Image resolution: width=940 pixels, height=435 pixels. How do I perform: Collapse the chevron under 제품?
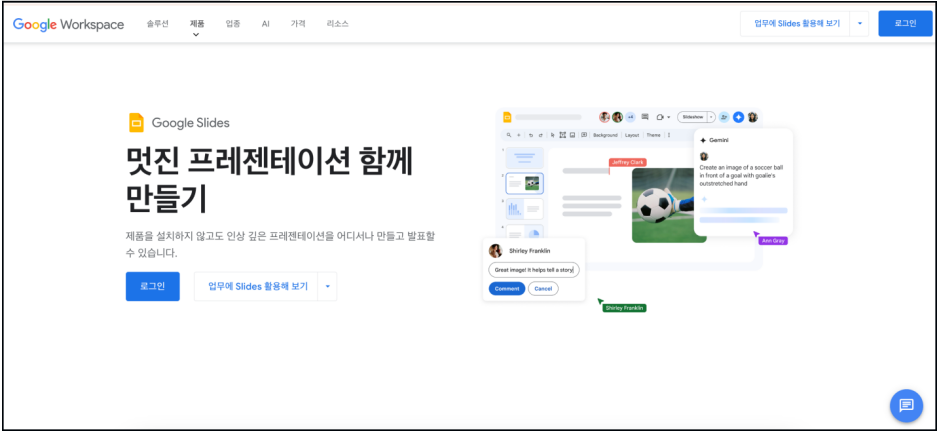click(x=196, y=35)
